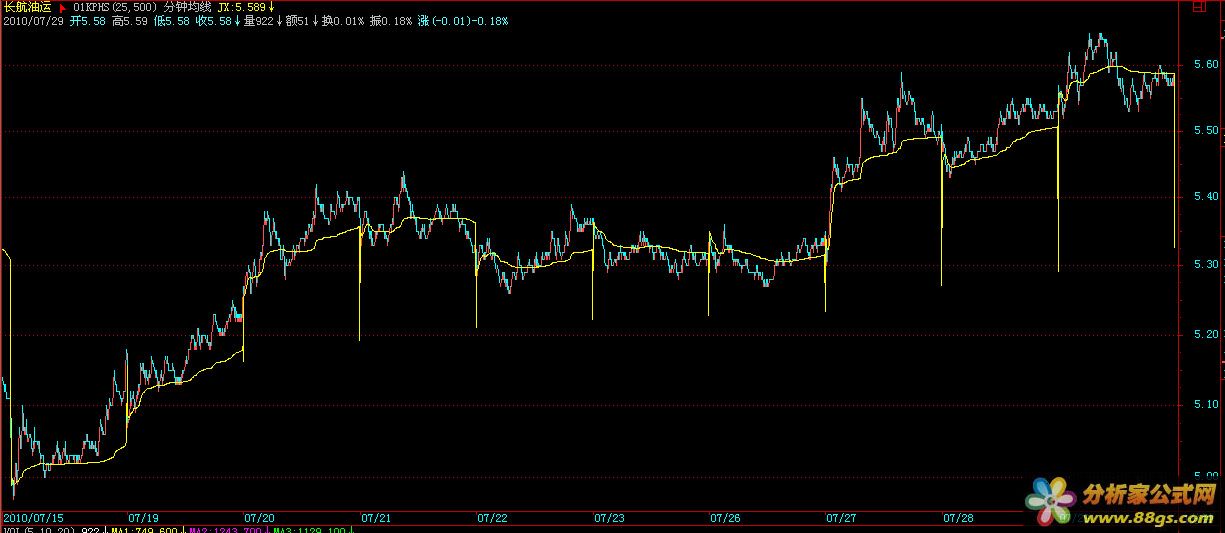Select the 07/27 date on the time axis
Viewport: 1225px width, 533px height.
[x=841, y=518]
